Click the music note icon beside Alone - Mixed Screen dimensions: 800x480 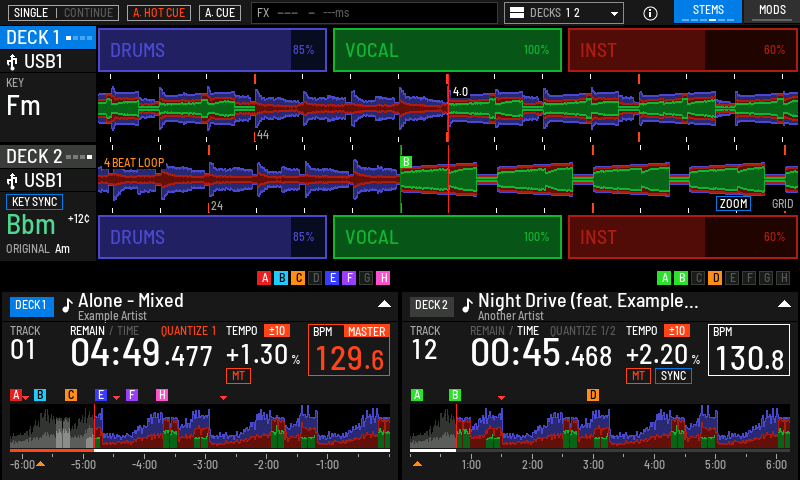pos(67,305)
